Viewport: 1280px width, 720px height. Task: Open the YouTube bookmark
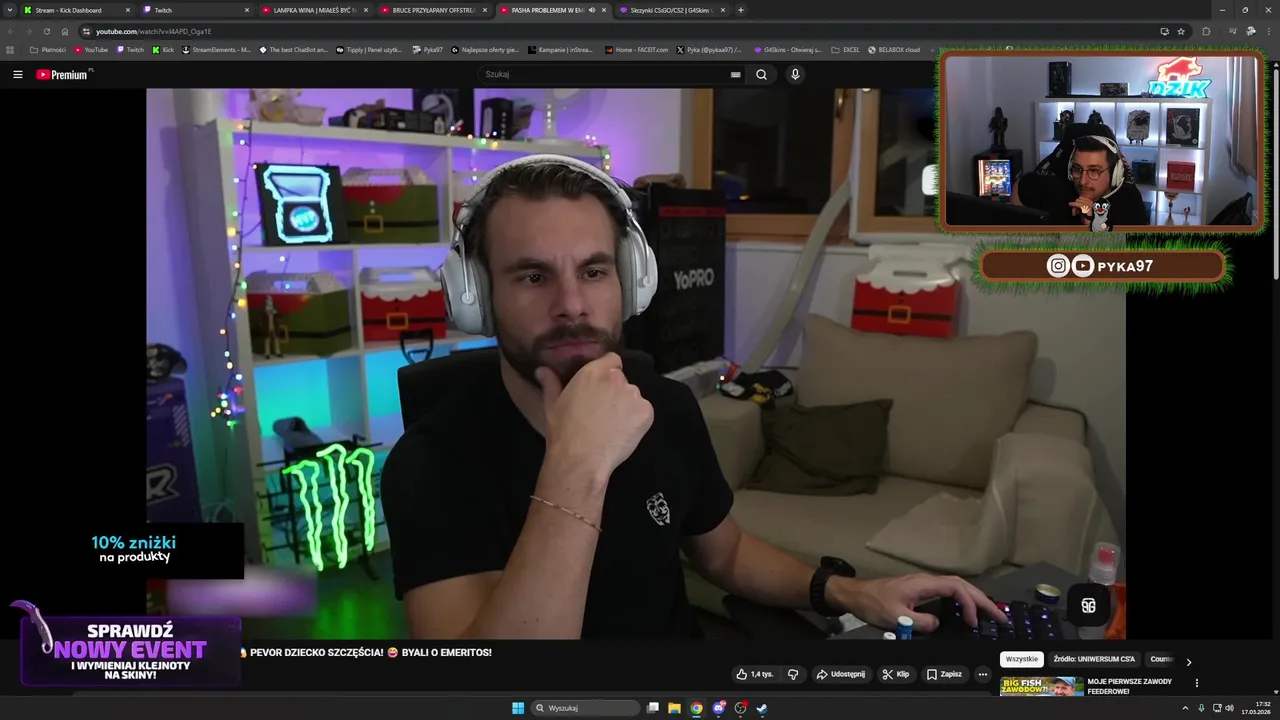[x=91, y=49]
